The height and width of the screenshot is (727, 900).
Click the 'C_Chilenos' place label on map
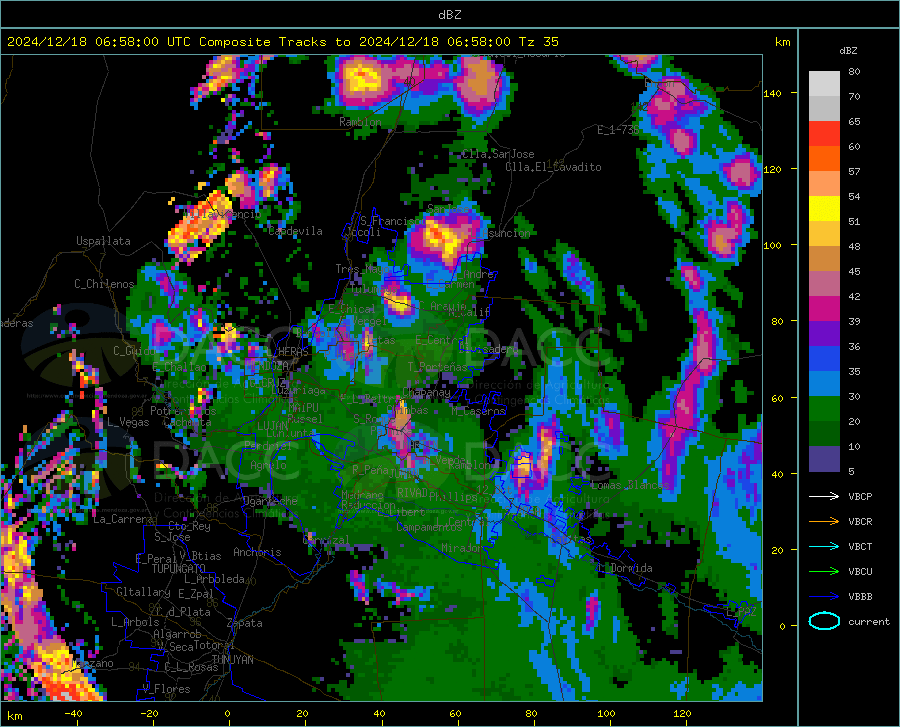click(x=104, y=284)
